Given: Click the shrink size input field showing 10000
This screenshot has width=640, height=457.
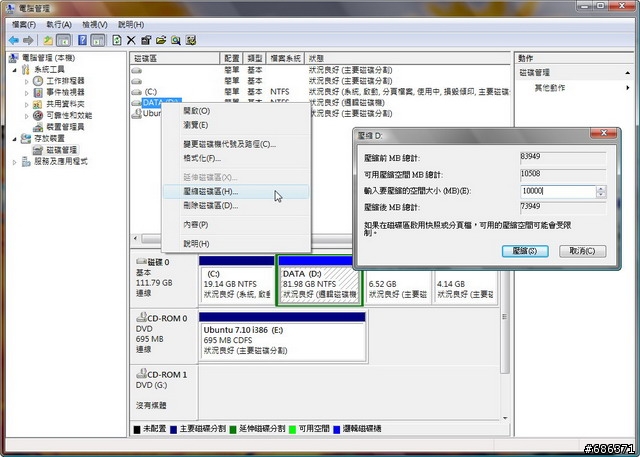Looking at the screenshot, I should pos(558,191).
